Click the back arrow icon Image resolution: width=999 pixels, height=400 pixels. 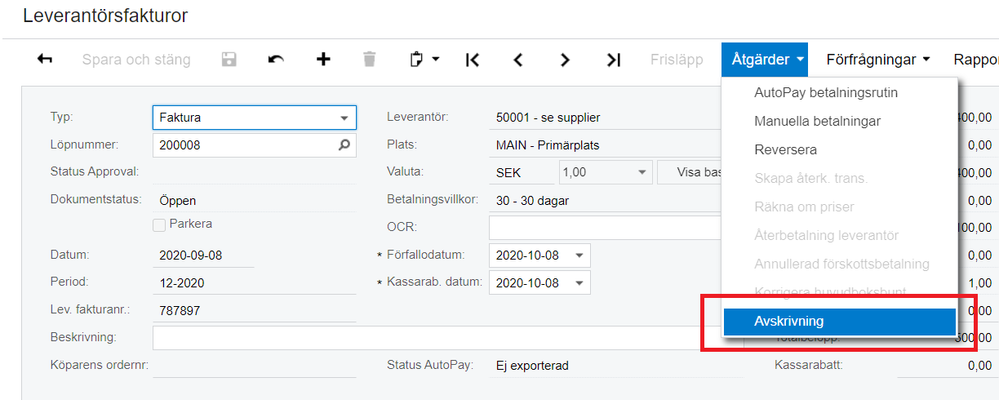[x=45, y=59]
